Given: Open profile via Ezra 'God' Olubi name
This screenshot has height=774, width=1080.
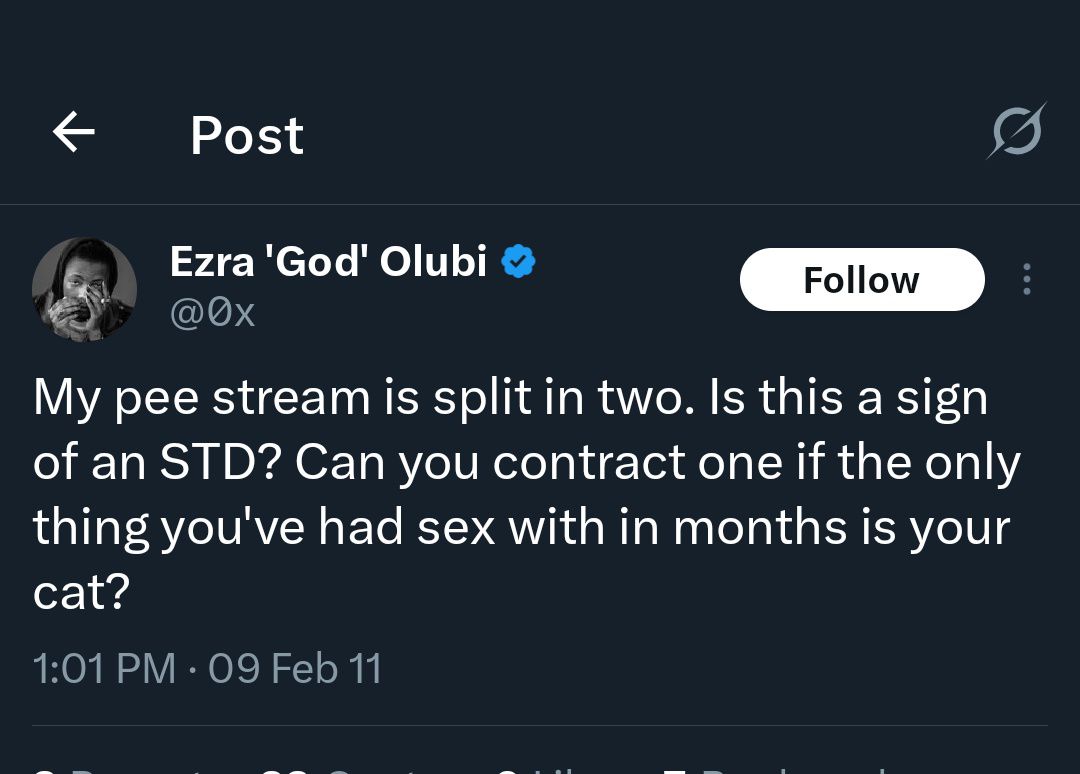Looking at the screenshot, I should click(328, 262).
